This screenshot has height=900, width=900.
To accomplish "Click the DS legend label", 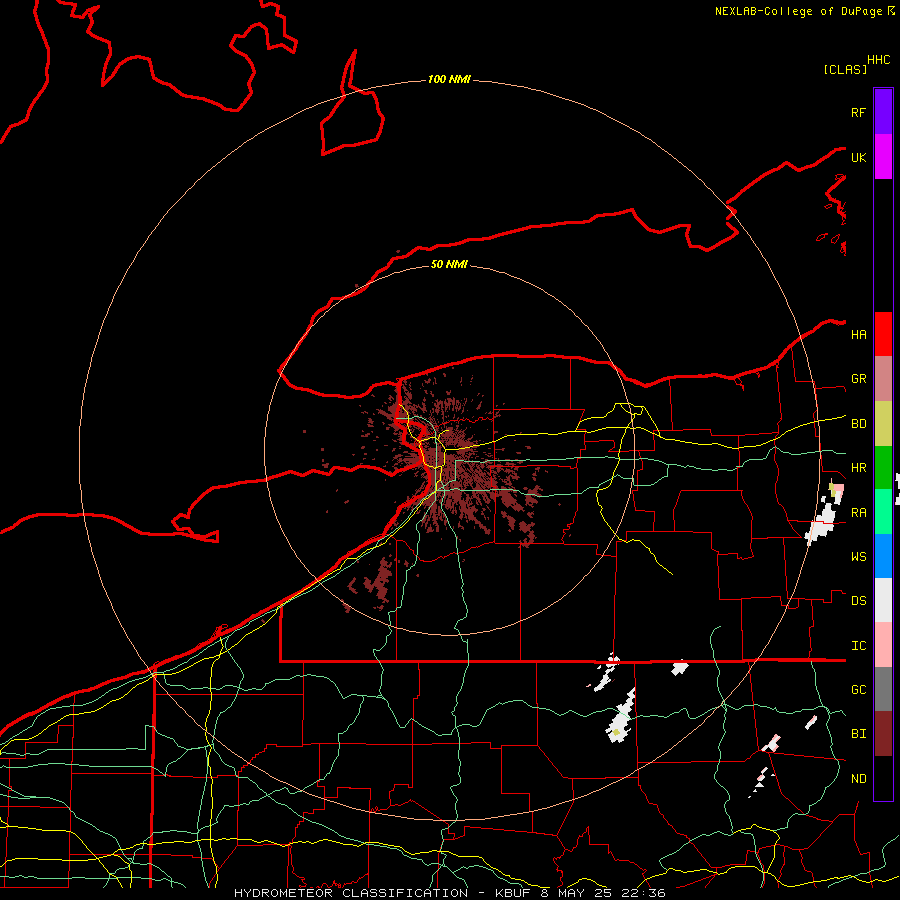I will 858,601.
